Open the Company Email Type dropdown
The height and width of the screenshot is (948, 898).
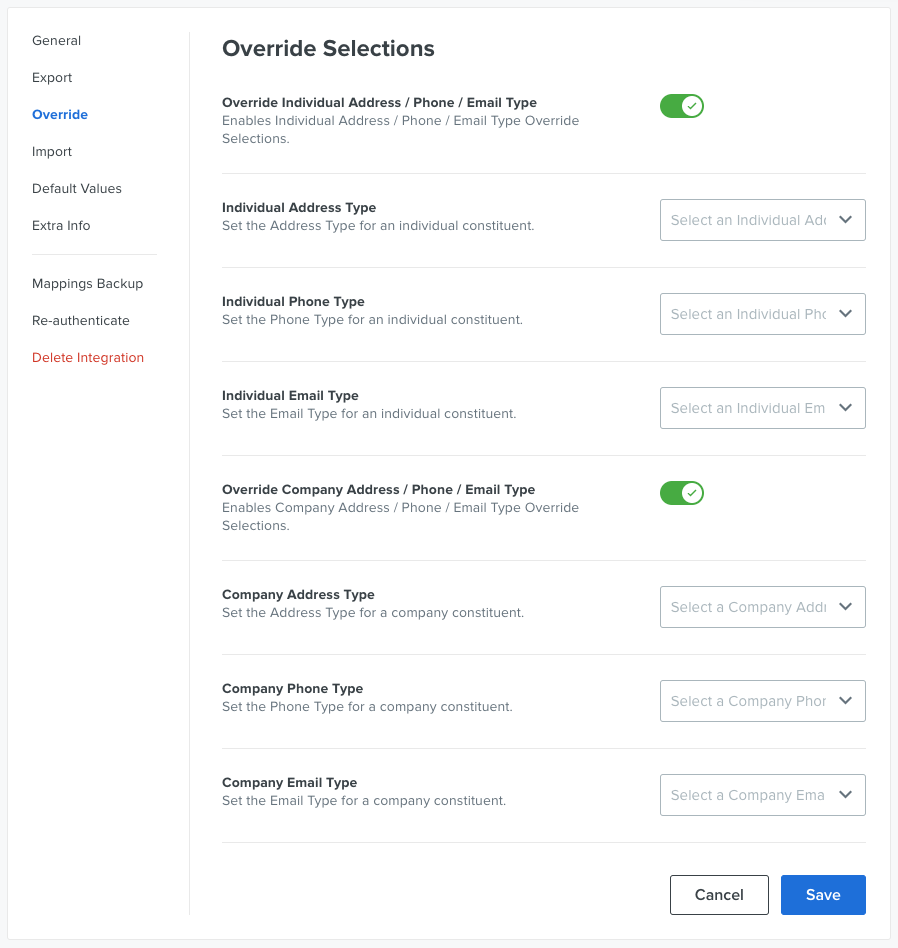763,795
